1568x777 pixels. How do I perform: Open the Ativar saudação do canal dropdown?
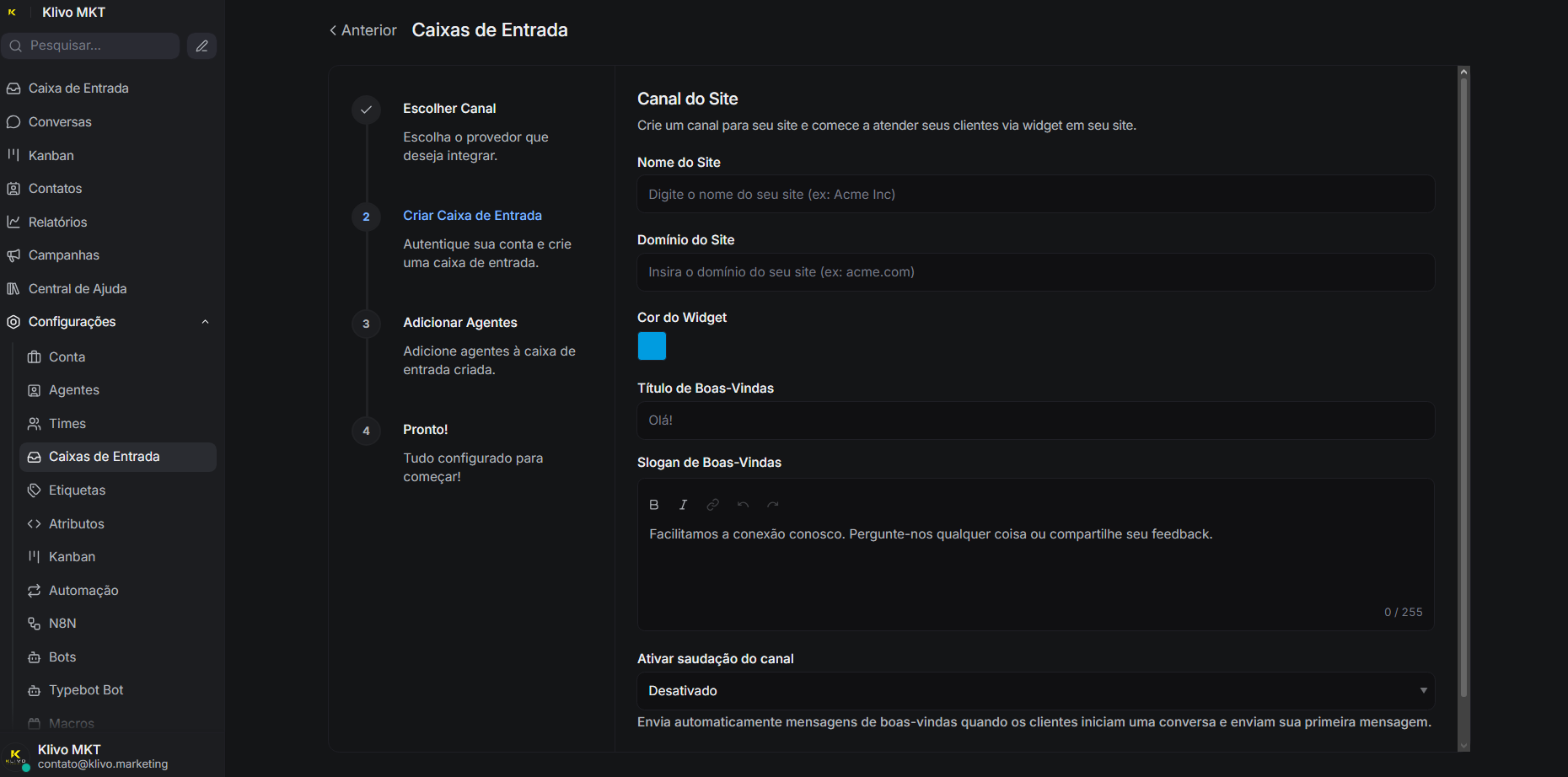(x=1035, y=691)
